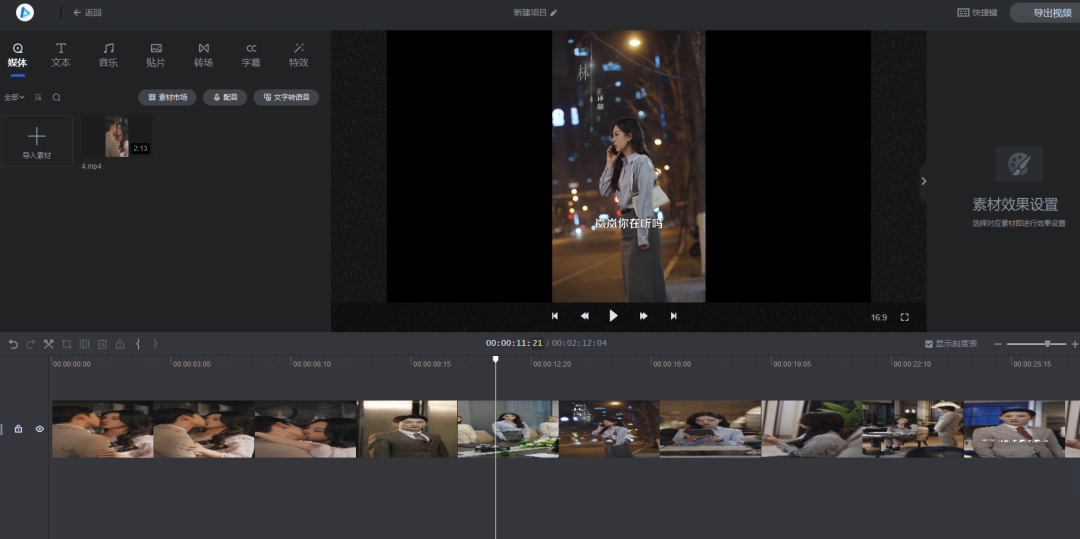Open the 转场 transitions tab
Image resolution: width=1080 pixels, height=539 pixels.
[203, 54]
